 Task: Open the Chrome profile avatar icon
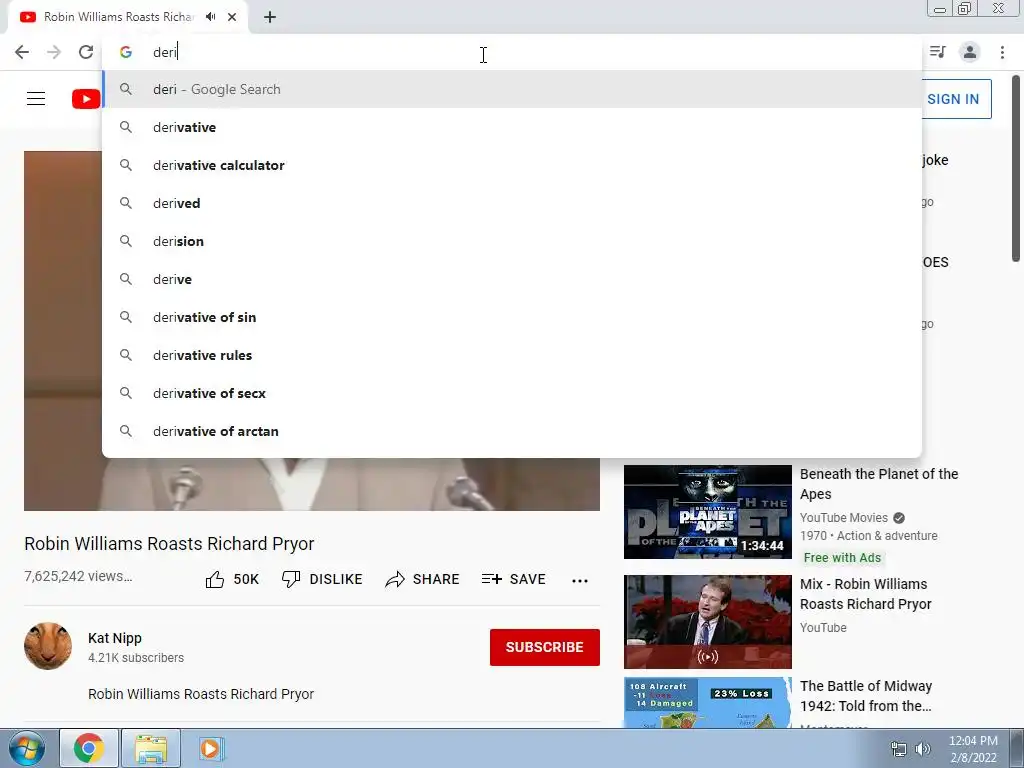(x=970, y=52)
